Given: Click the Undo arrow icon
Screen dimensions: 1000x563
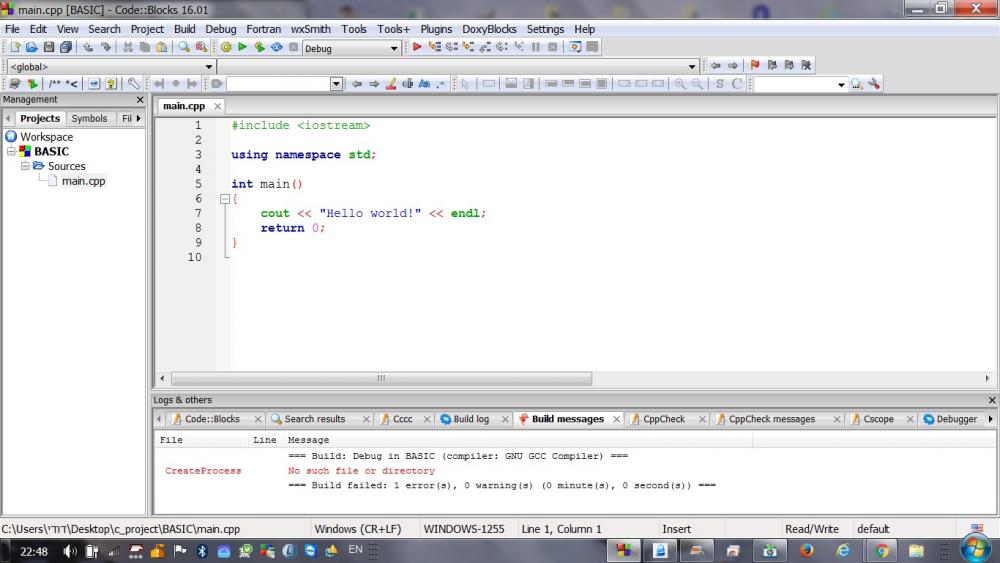Looking at the screenshot, I should pos(88,47).
